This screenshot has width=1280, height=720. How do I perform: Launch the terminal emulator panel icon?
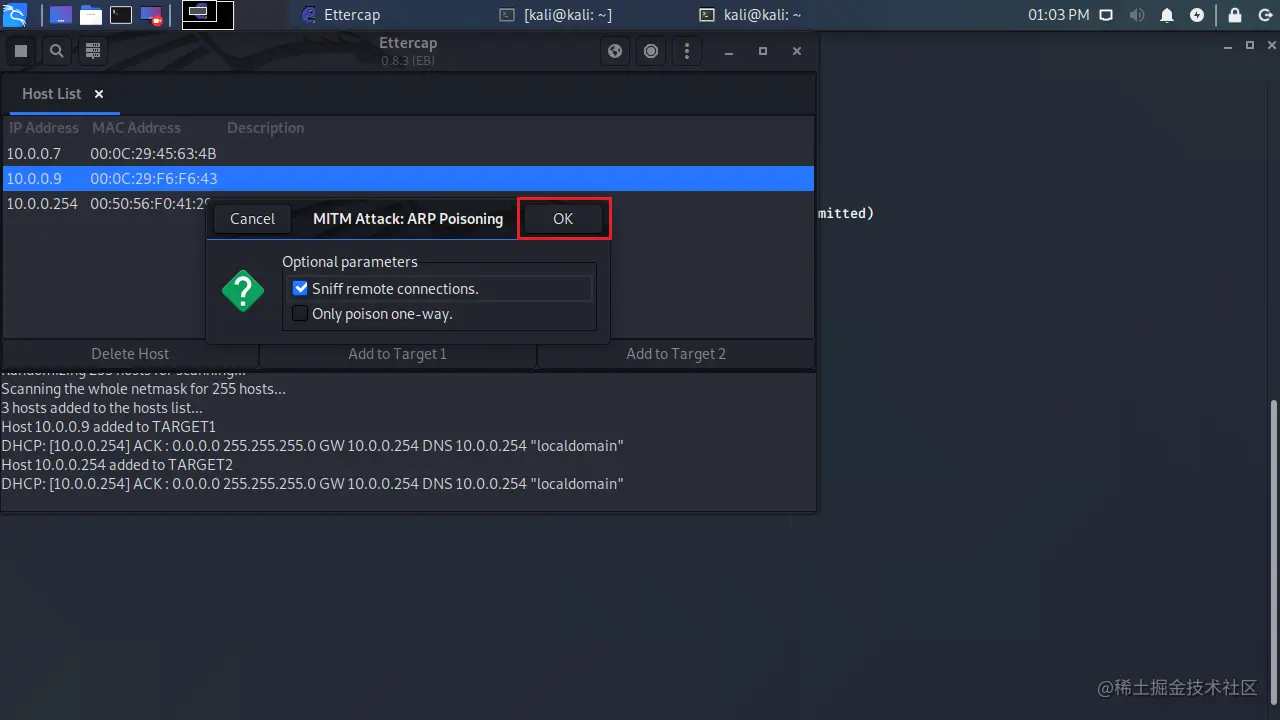(121, 15)
